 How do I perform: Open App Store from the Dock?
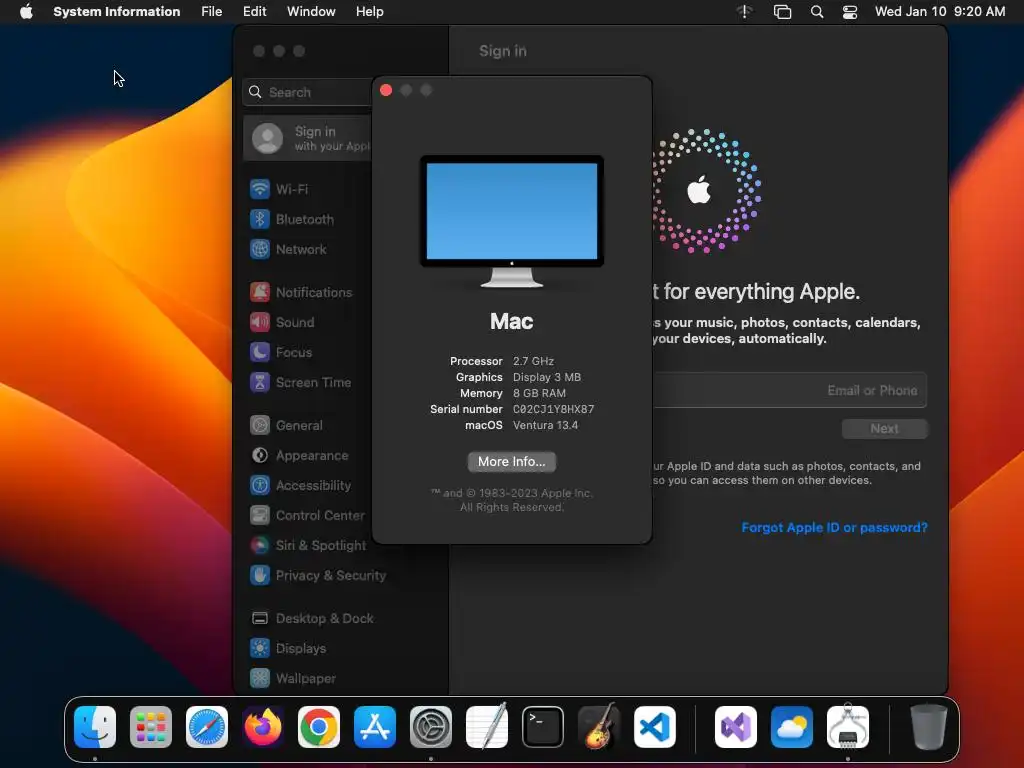375,727
